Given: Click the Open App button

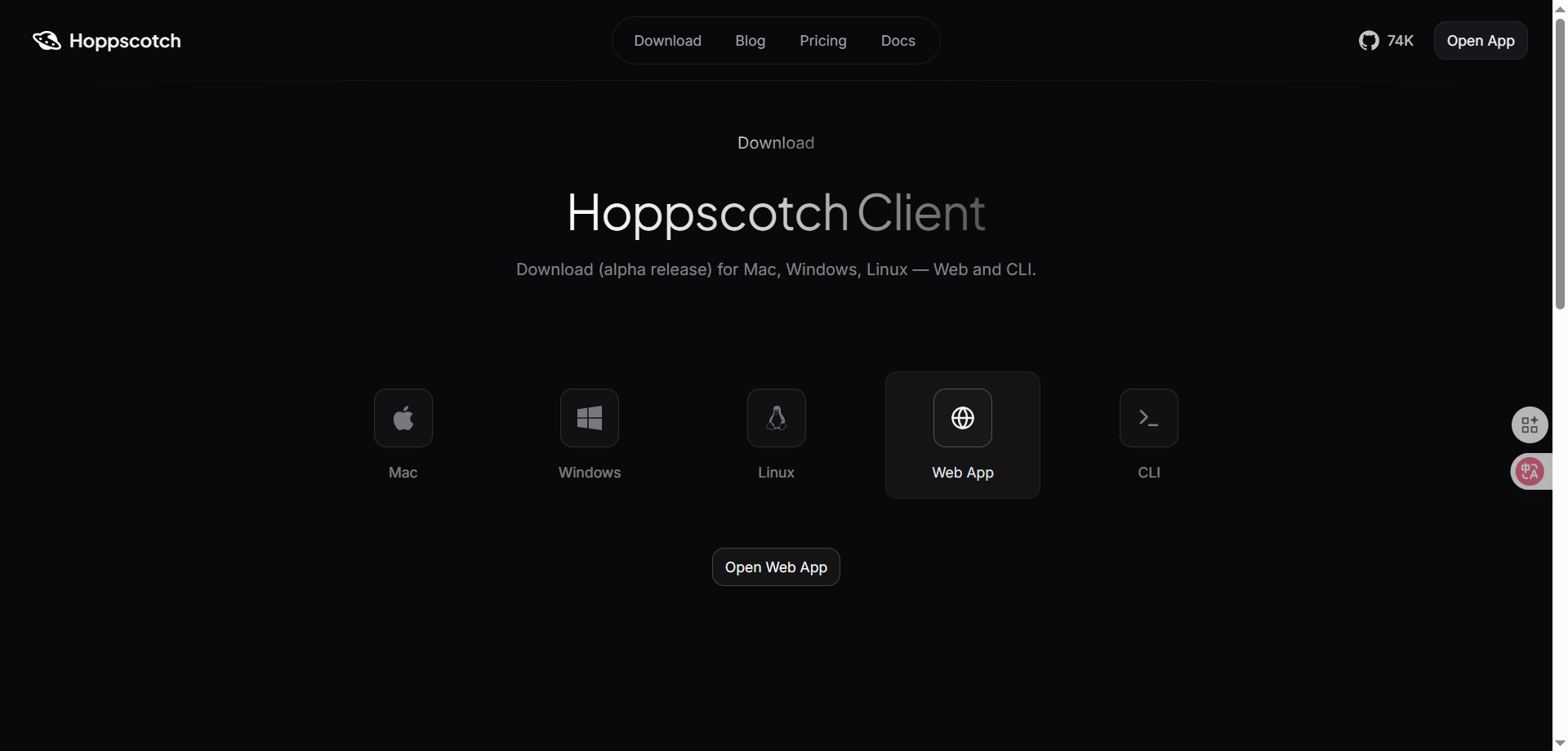Looking at the screenshot, I should click(x=1481, y=41).
